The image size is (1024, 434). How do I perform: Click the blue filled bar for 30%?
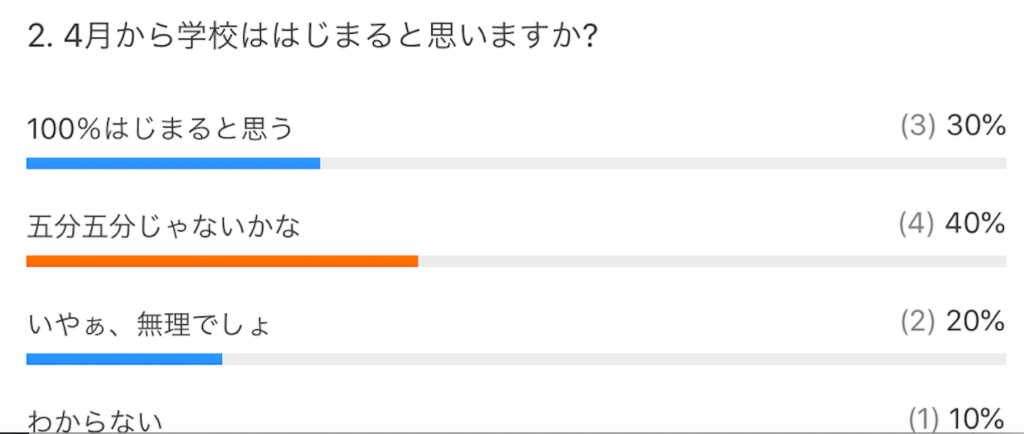(173, 163)
